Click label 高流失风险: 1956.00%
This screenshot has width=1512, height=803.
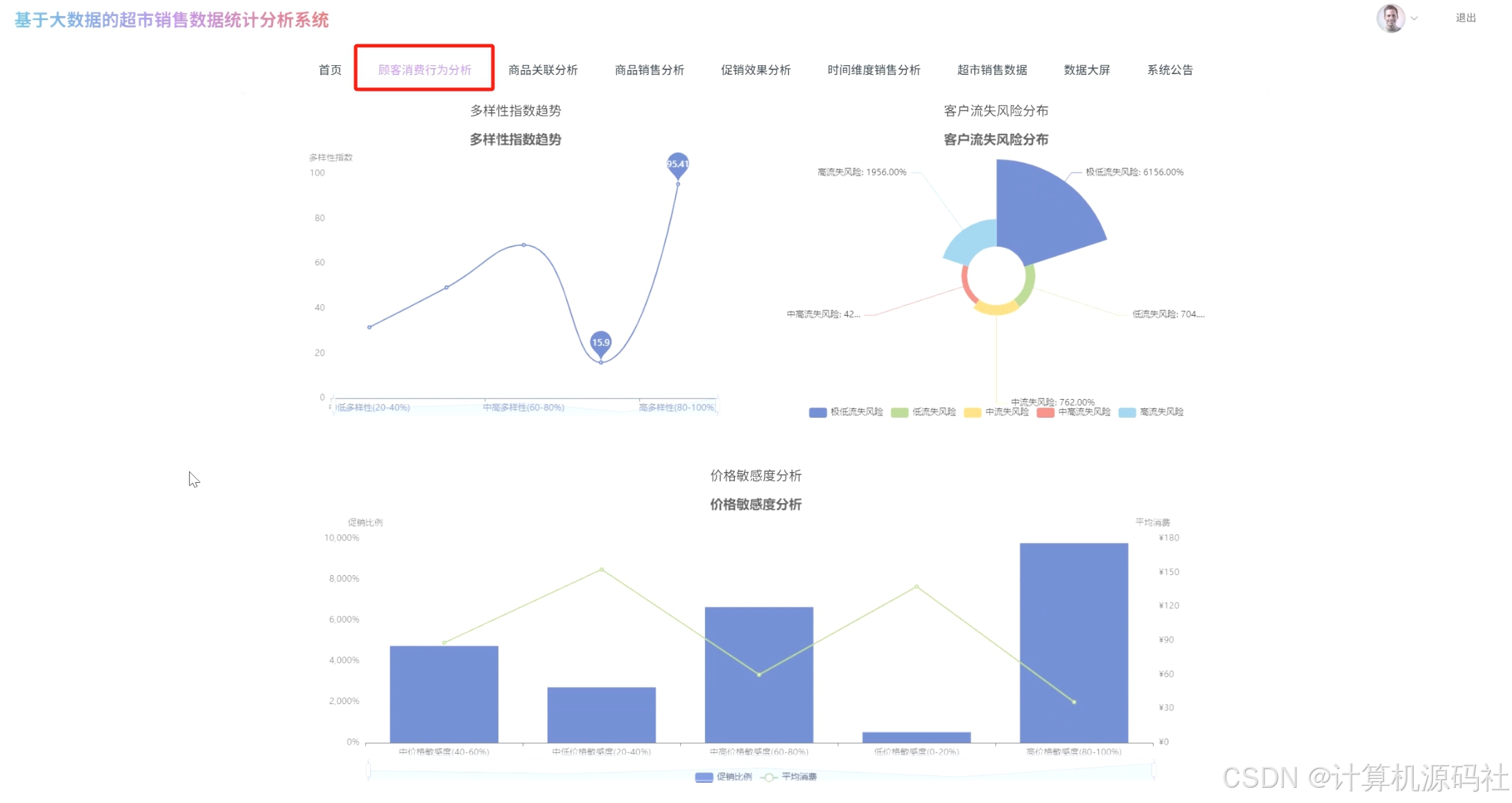pos(862,173)
